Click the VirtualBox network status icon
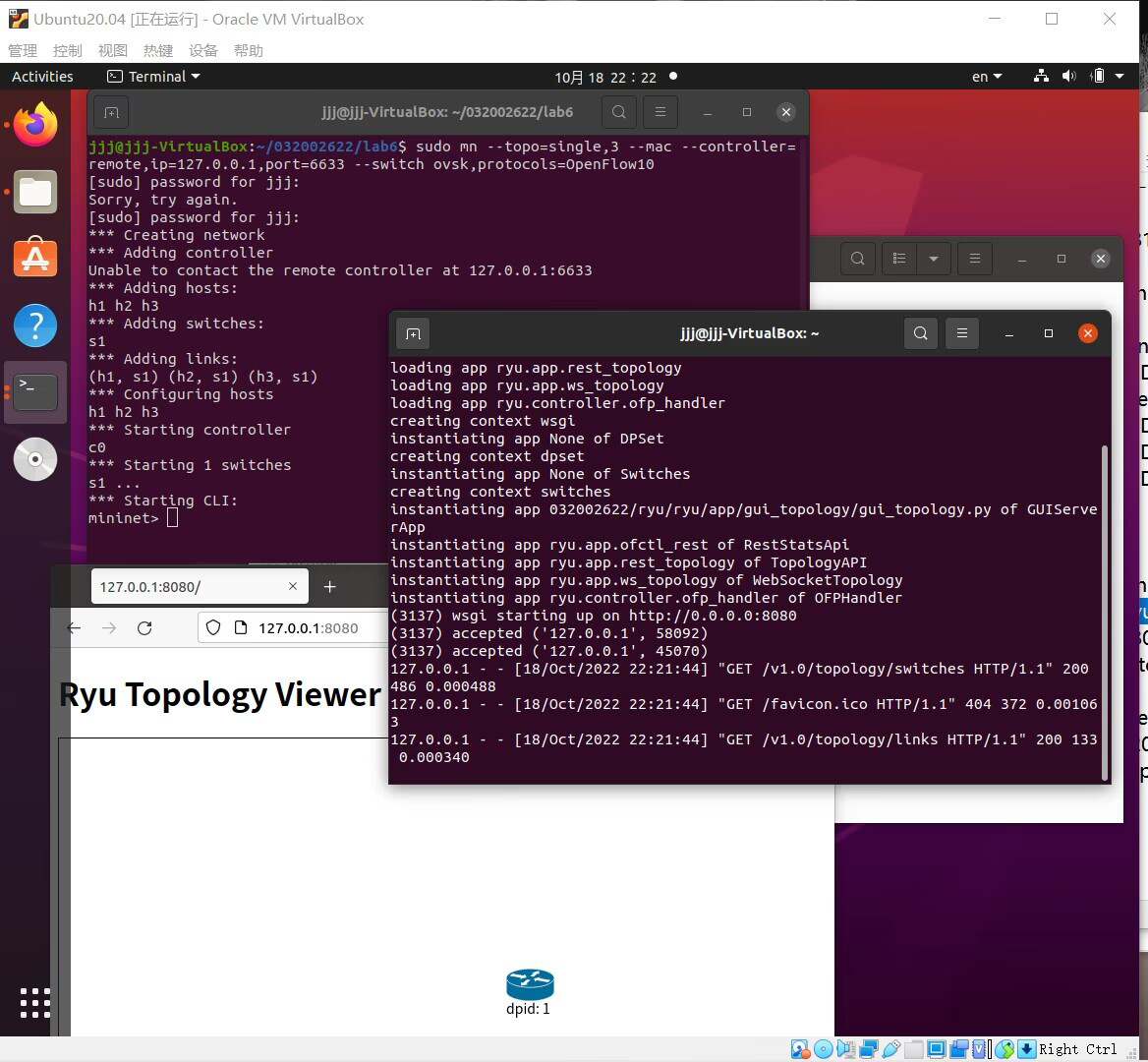This screenshot has width=1148, height=1062. [x=869, y=1049]
